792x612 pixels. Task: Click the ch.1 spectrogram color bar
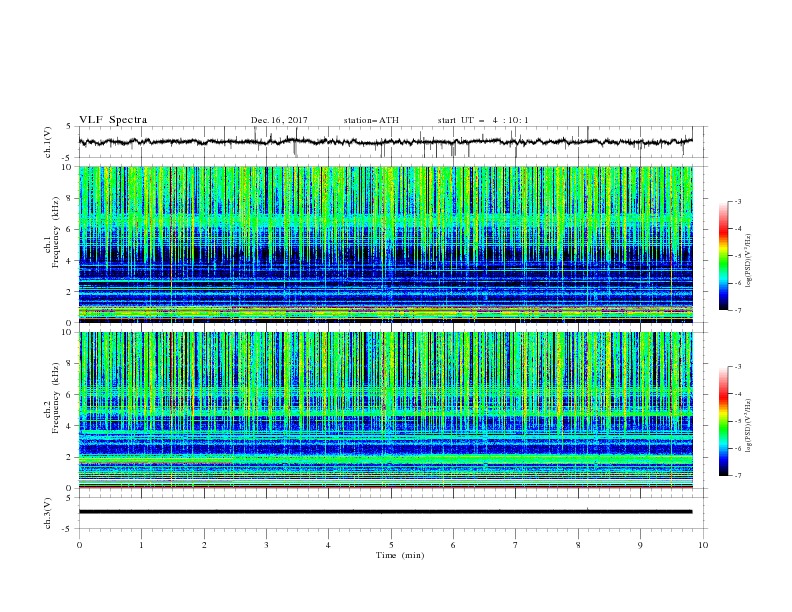[x=724, y=256]
